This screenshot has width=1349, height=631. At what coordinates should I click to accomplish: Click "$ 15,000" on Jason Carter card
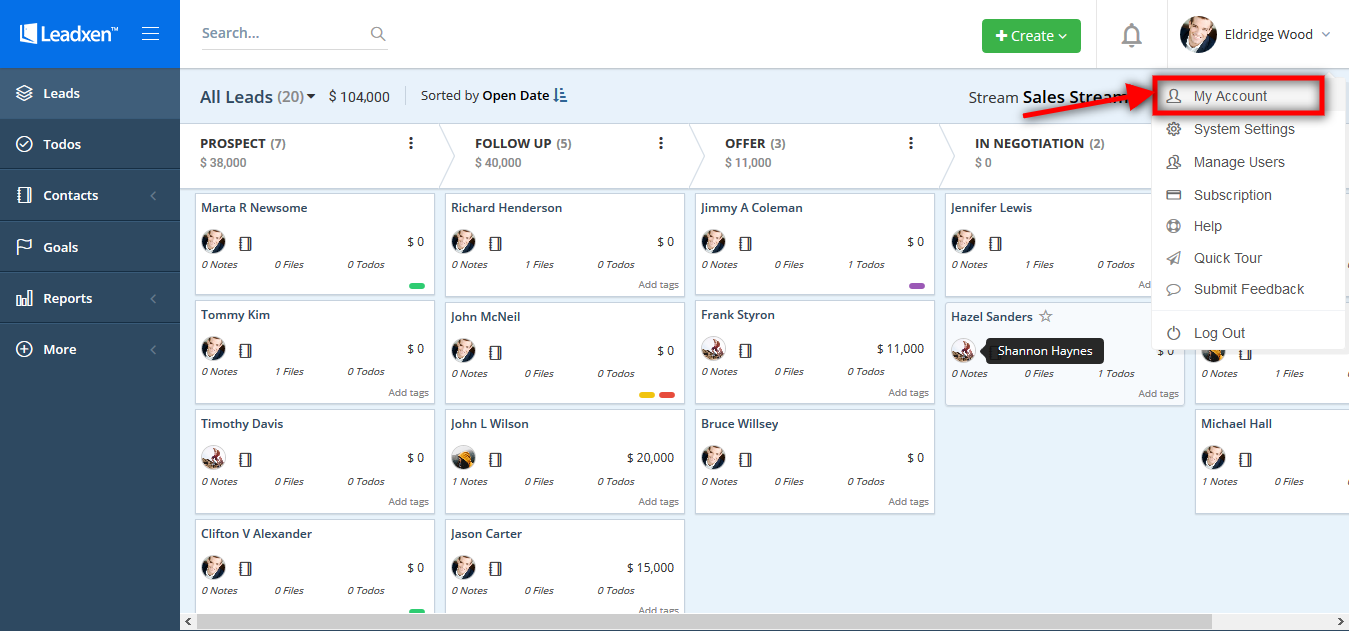650,568
